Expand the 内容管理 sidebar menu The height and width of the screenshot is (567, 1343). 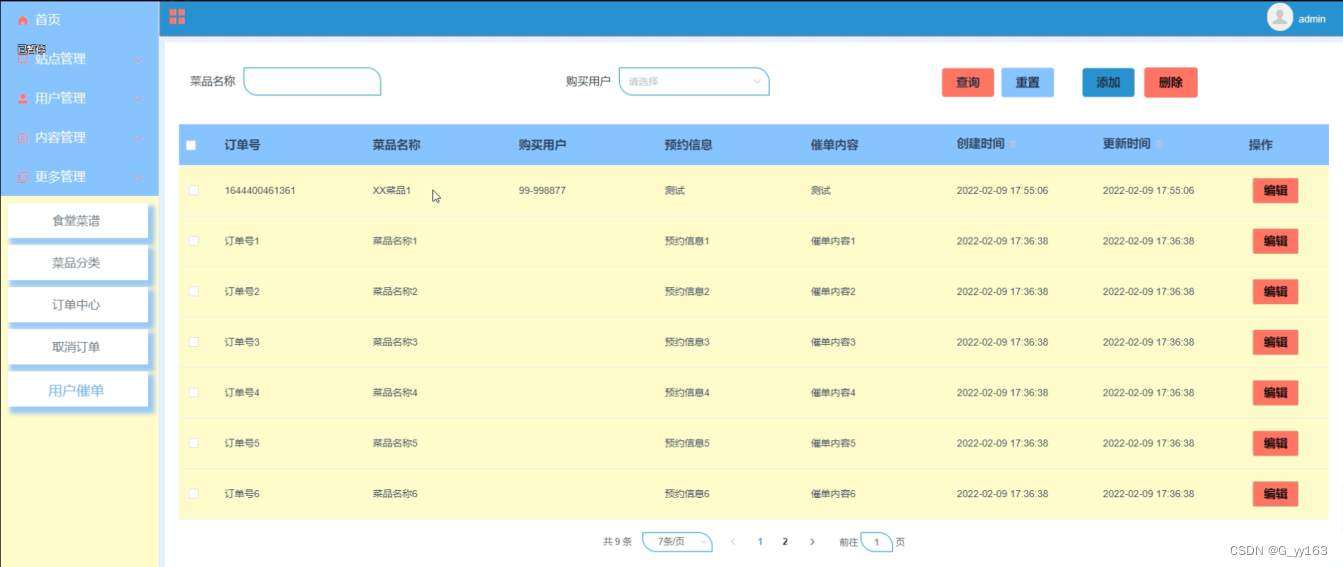click(79, 137)
